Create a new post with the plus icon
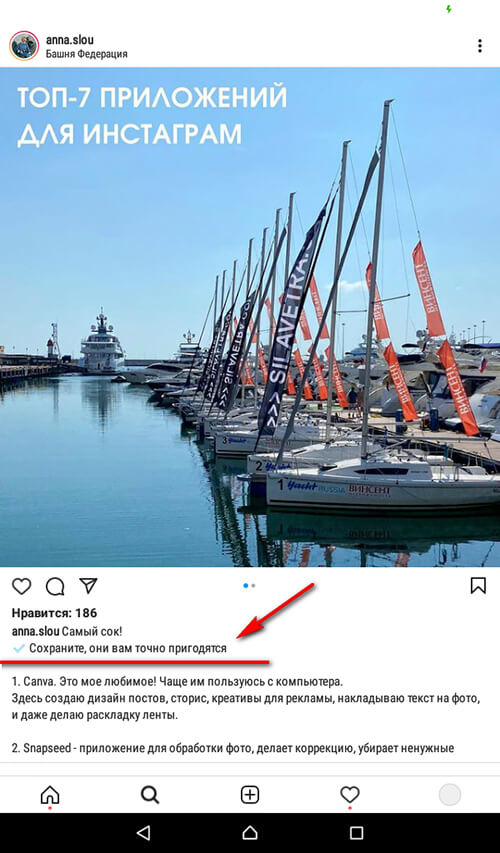This screenshot has height=853, width=500. pyautogui.click(x=250, y=795)
